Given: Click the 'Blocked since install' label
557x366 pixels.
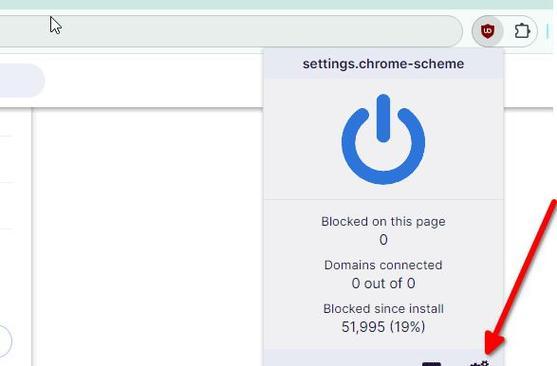Looking at the screenshot, I should point(383,308).
